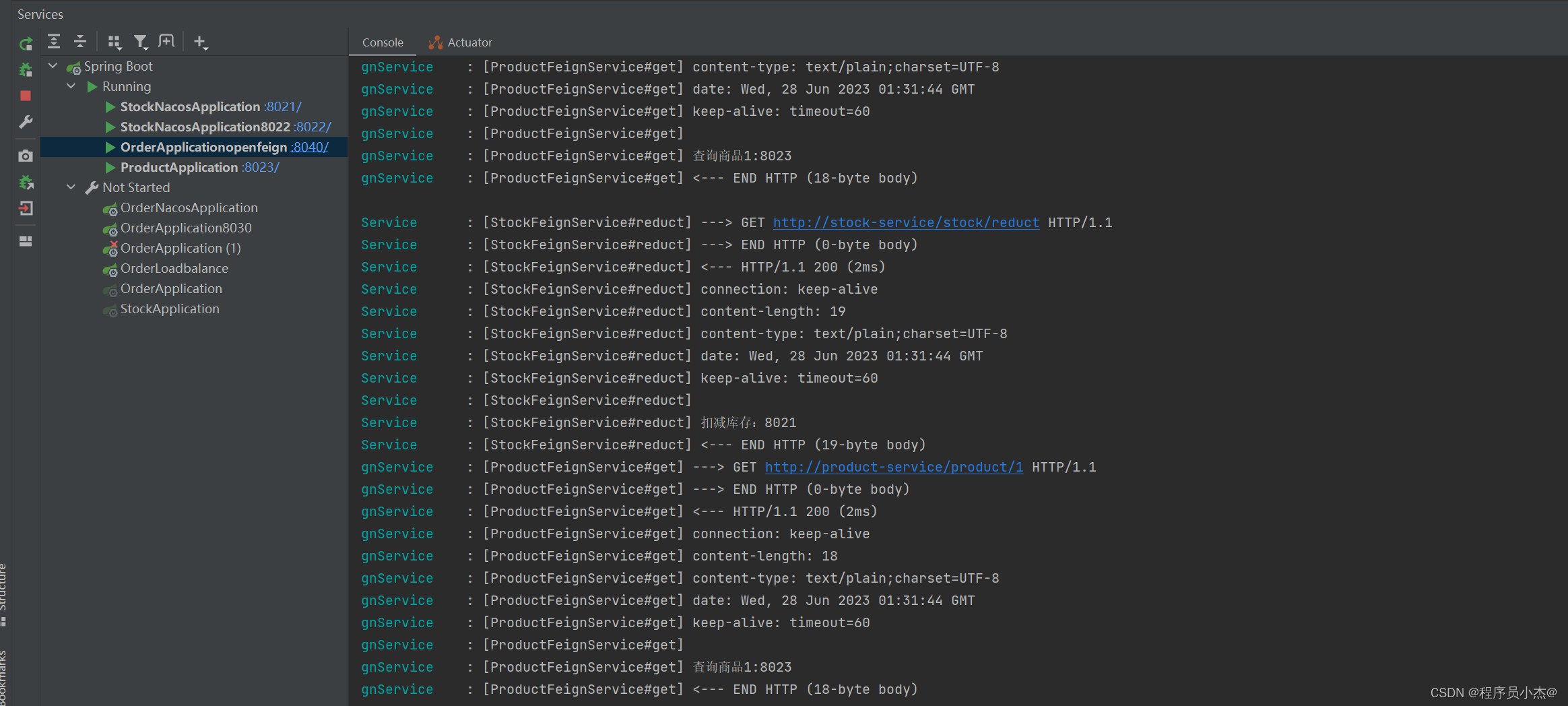This screenshot has height=706, width=1568.
Task: Click the Services panel title
Action: tap(40, 14)
